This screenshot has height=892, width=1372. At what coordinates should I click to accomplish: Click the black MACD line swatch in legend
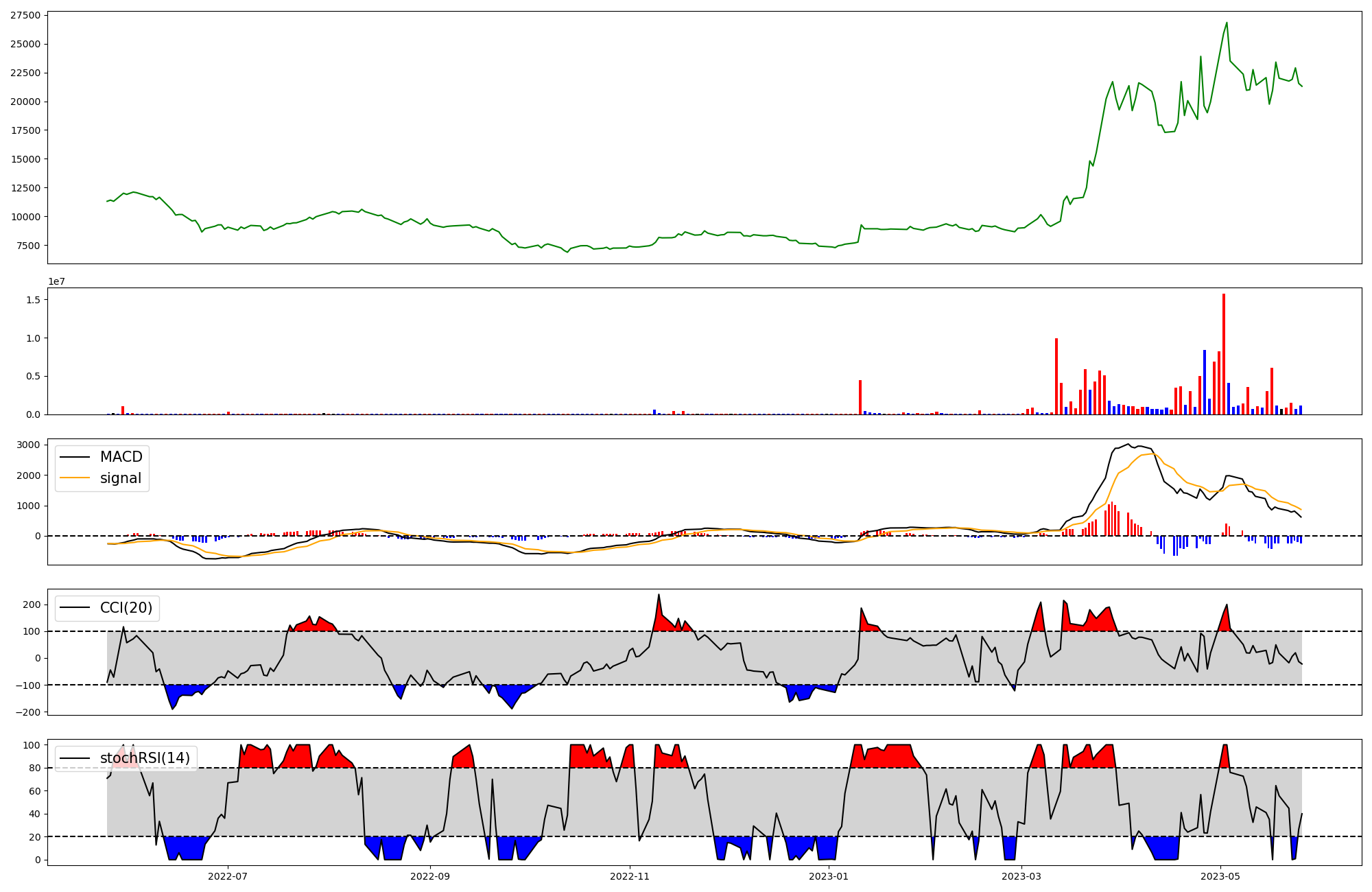pos(75,457)
